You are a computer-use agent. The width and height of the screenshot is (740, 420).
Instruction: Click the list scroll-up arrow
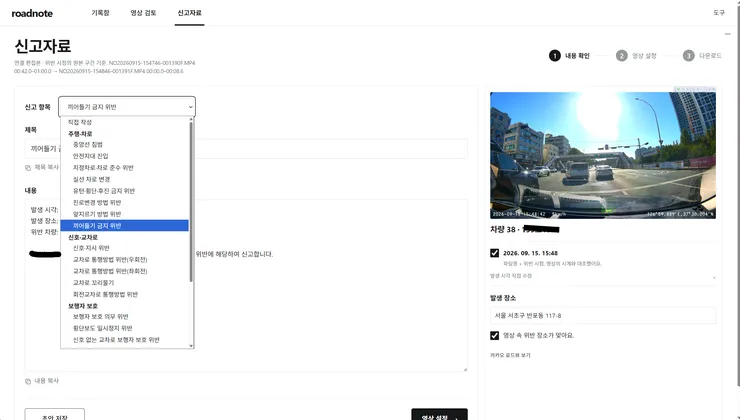pyautogui.click(x=191, y=120)
